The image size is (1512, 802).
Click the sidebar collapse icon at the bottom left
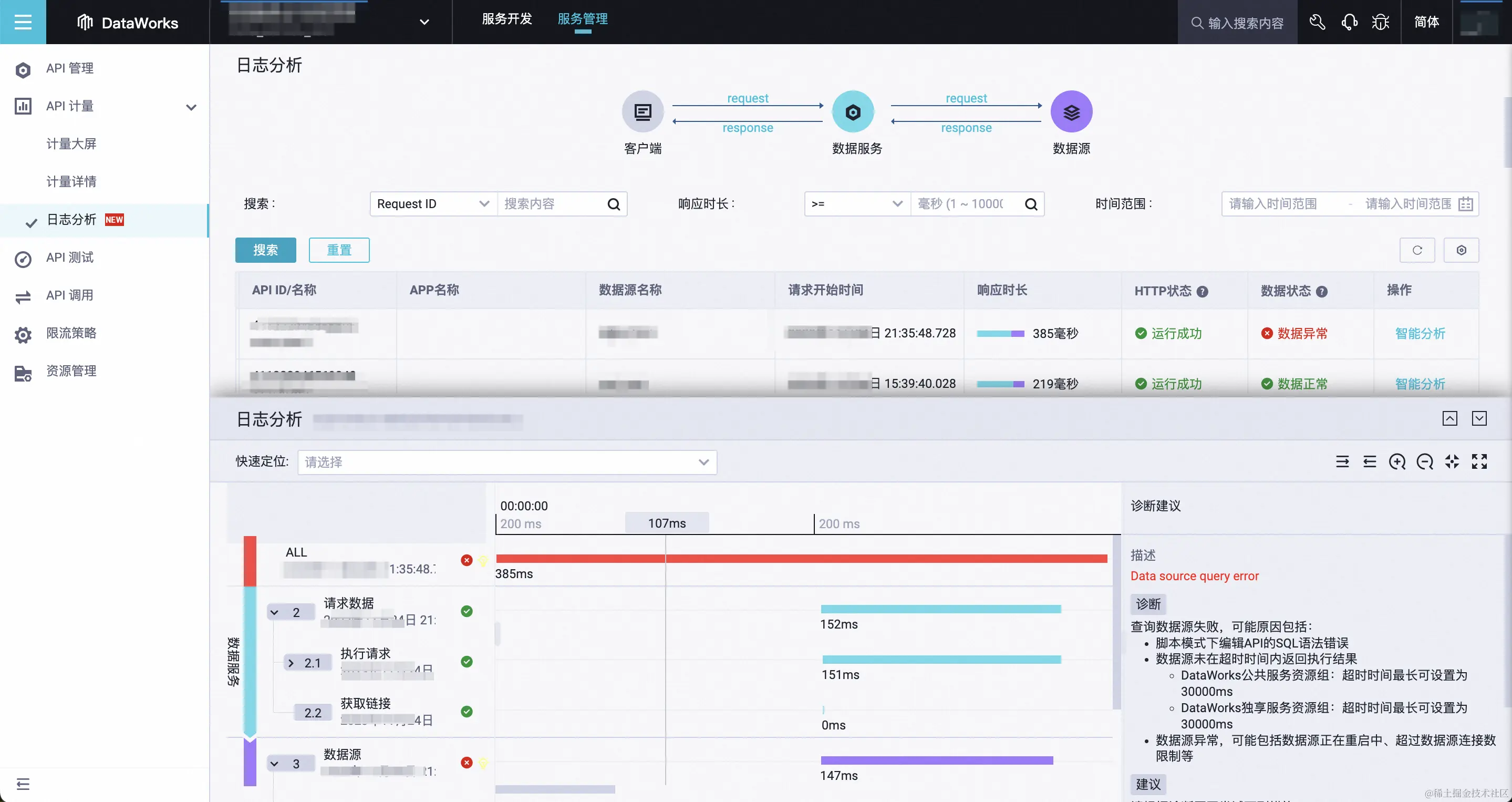pyautogui.click(x=23, y=784)
